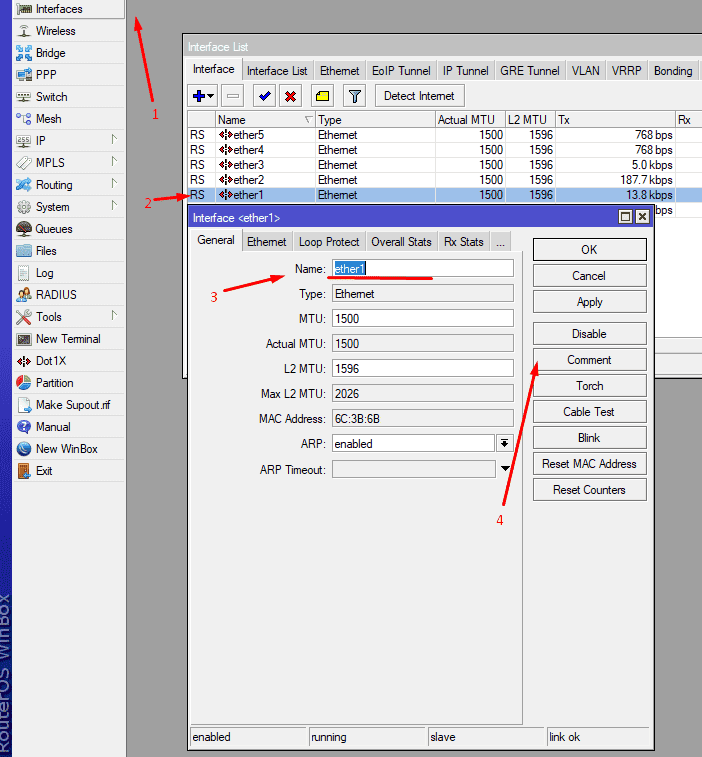Open the Partition sidebar item
702x757 pixels.
click(54, 383)
